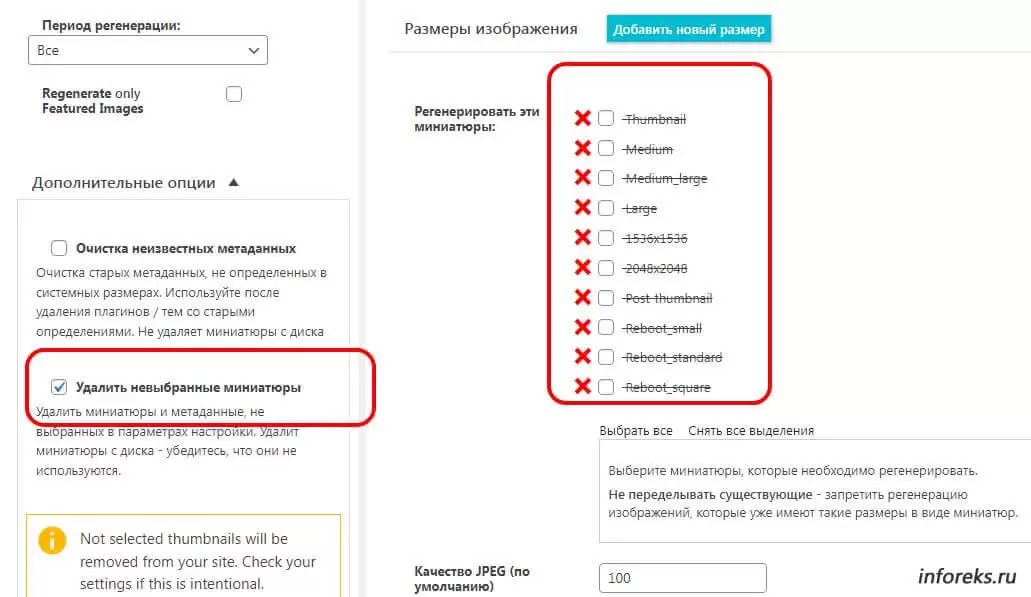
Task: Check Очистка неизвестных метаданных
Action: pyautogui.click(x=59, y=247)
